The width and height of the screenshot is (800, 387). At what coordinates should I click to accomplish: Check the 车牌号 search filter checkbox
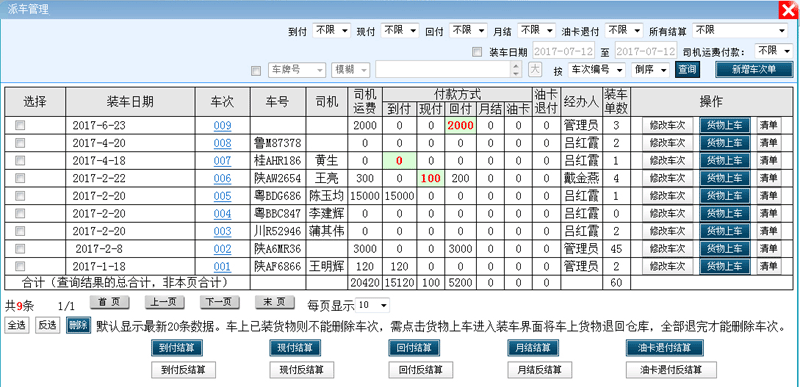tap(256, 70)
